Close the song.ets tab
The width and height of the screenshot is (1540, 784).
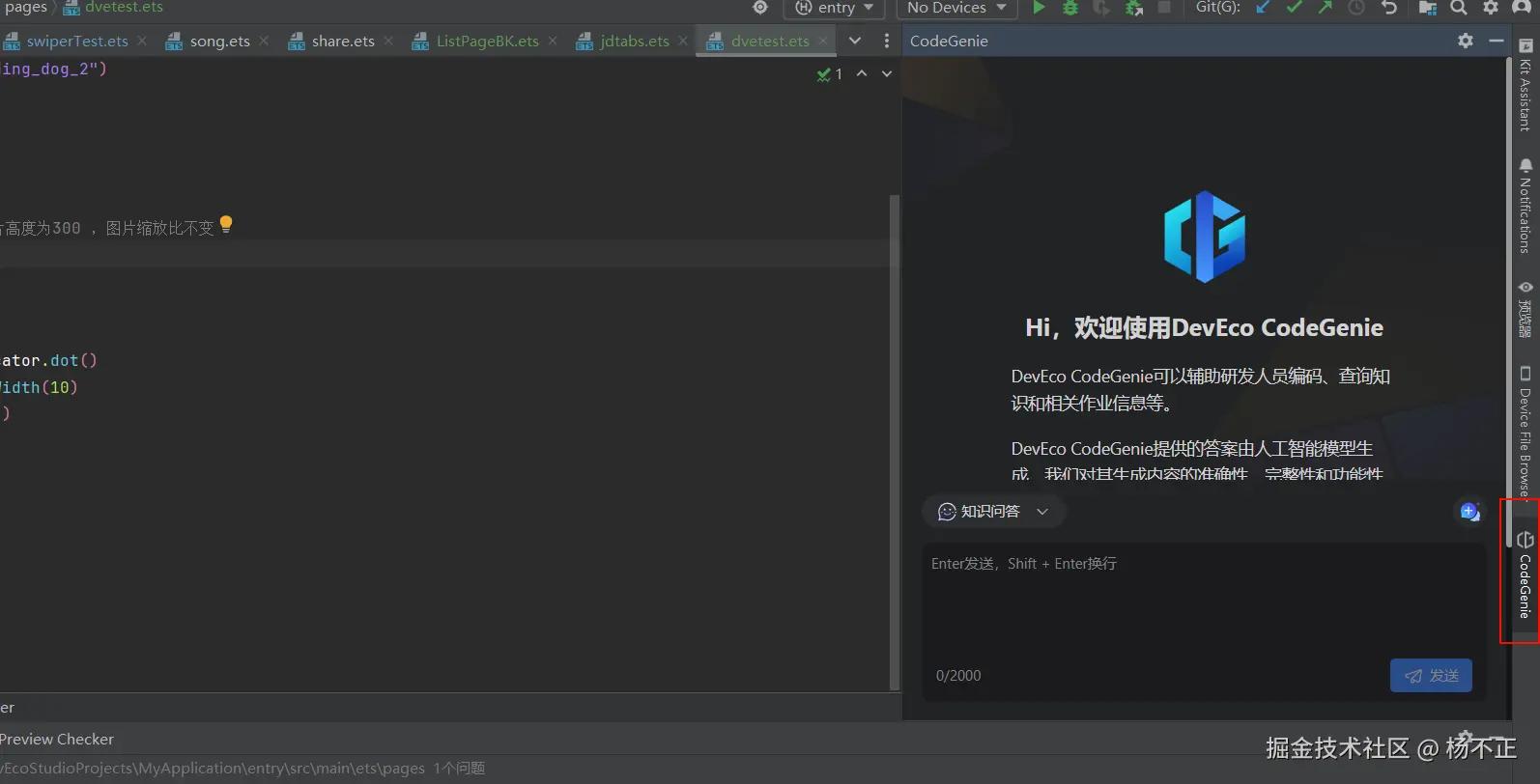[264, 41]
